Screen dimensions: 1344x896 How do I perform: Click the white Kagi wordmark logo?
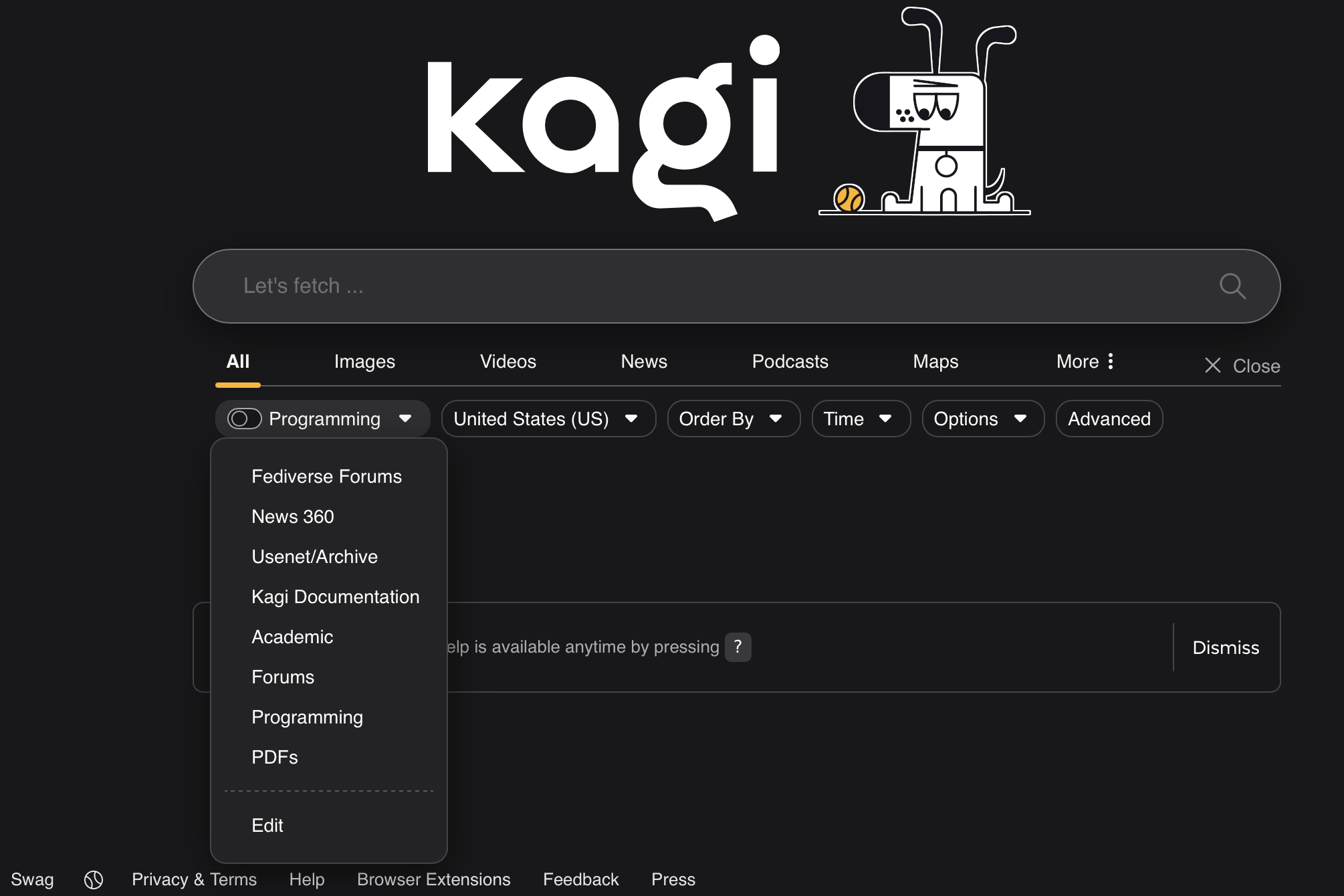coord(602,127)
